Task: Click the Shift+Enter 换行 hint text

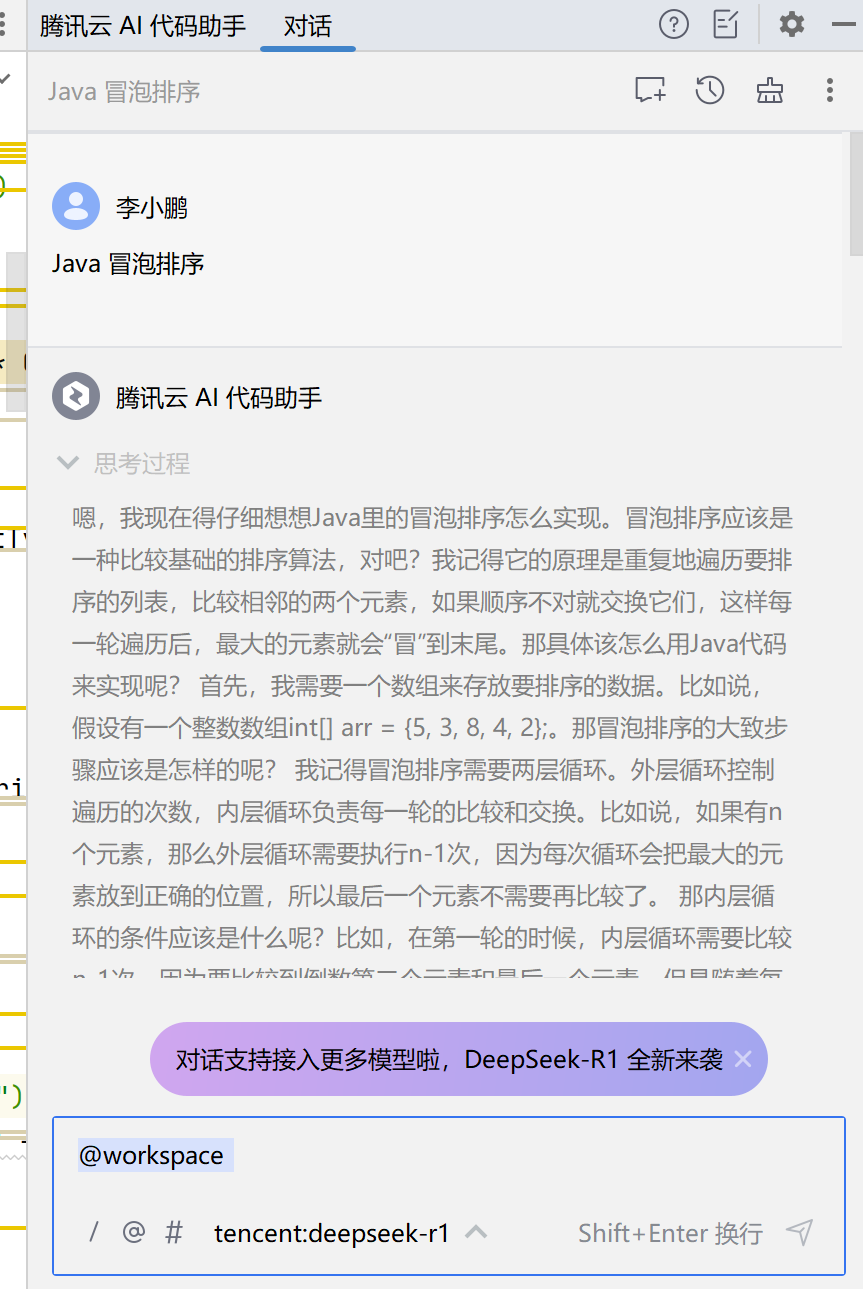Action: point(670,1233)
